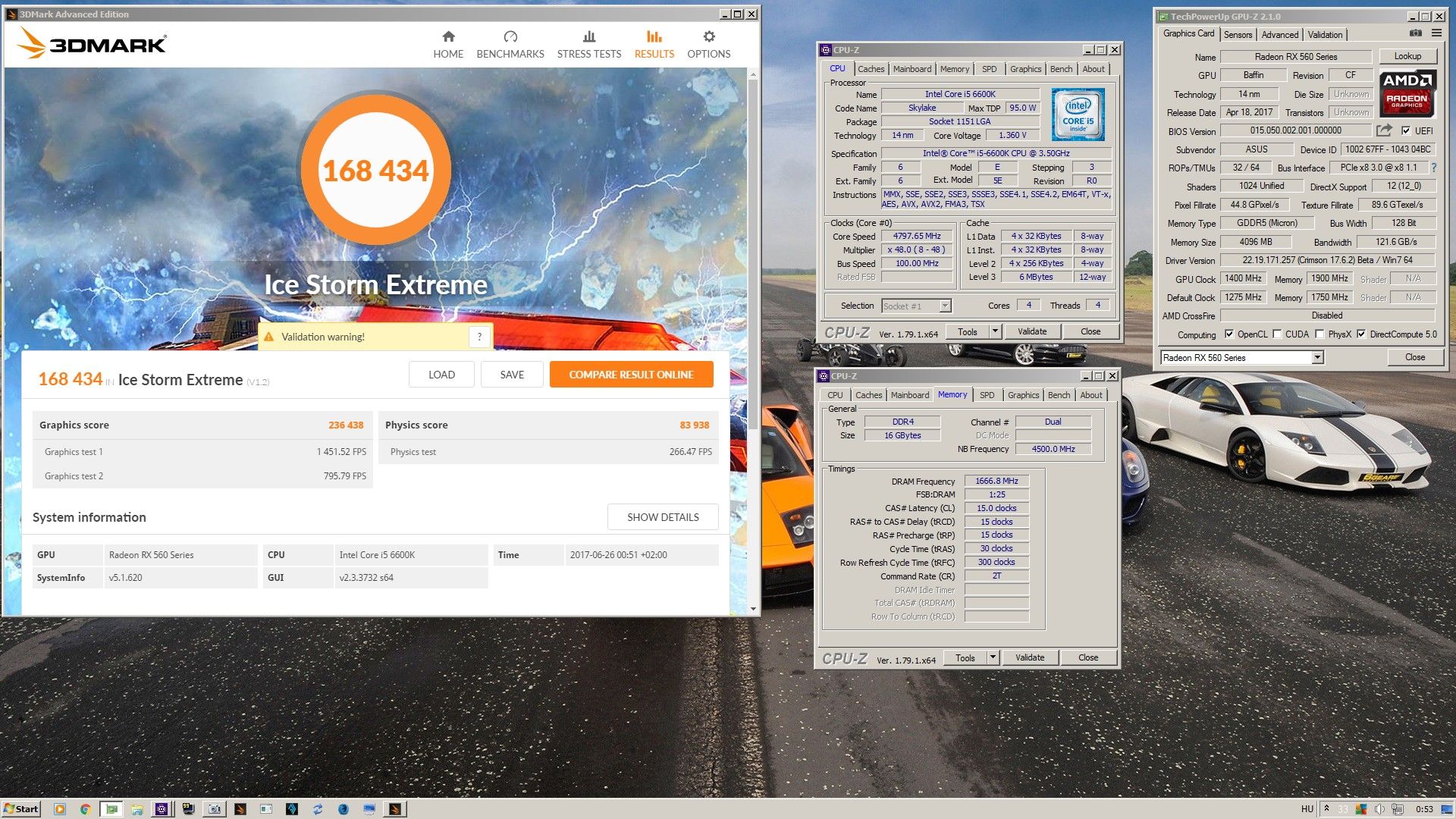Toggle the PhysX checkbox
Image resolution: width=1456 pixels, height=819 pixels.
click(1319, 334)
